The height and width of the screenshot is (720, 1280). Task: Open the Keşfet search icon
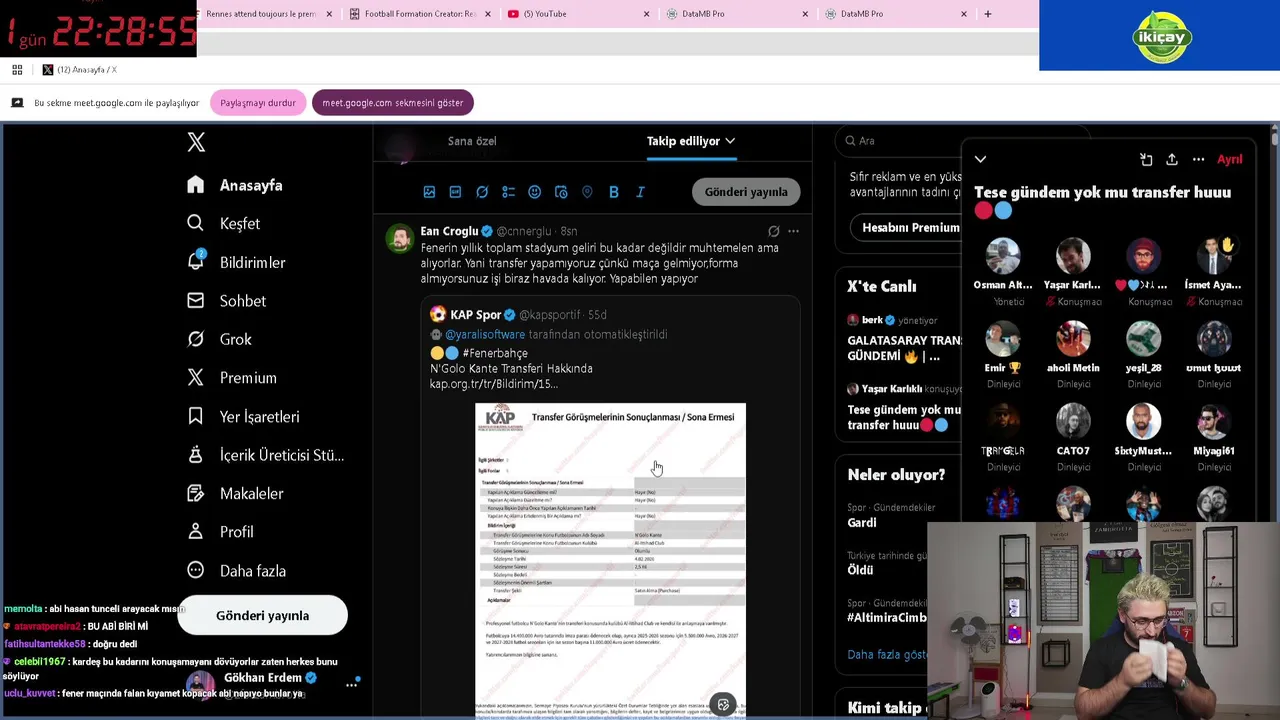point(196,223)
